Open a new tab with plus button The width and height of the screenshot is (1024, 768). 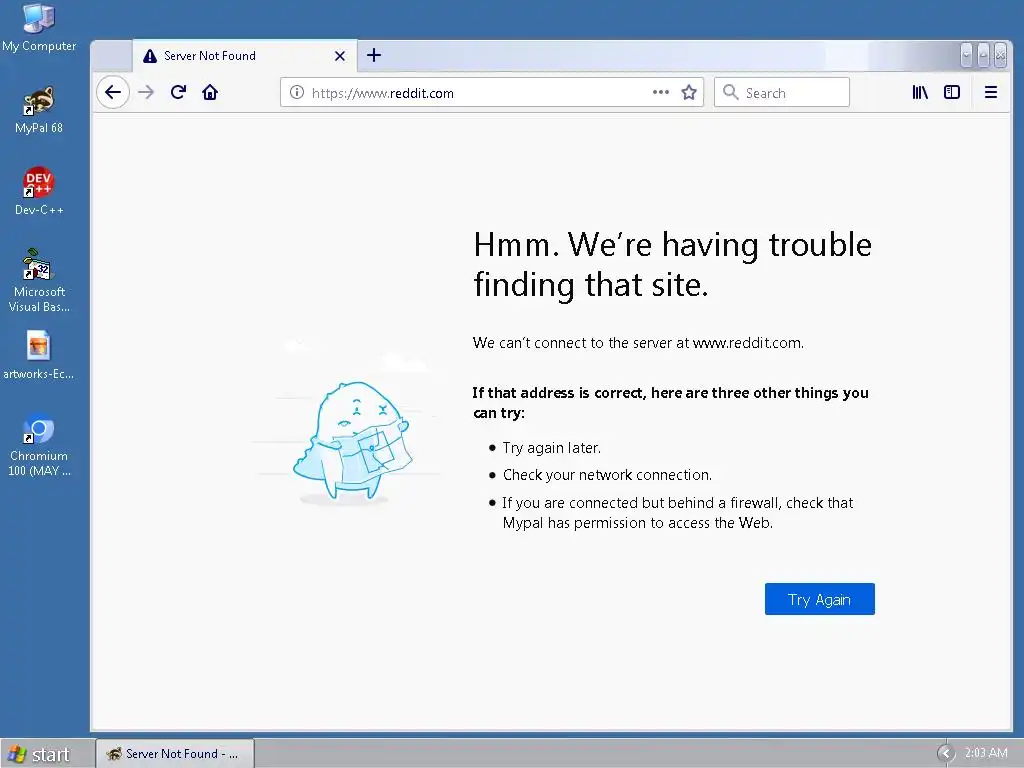click(374, 56)
